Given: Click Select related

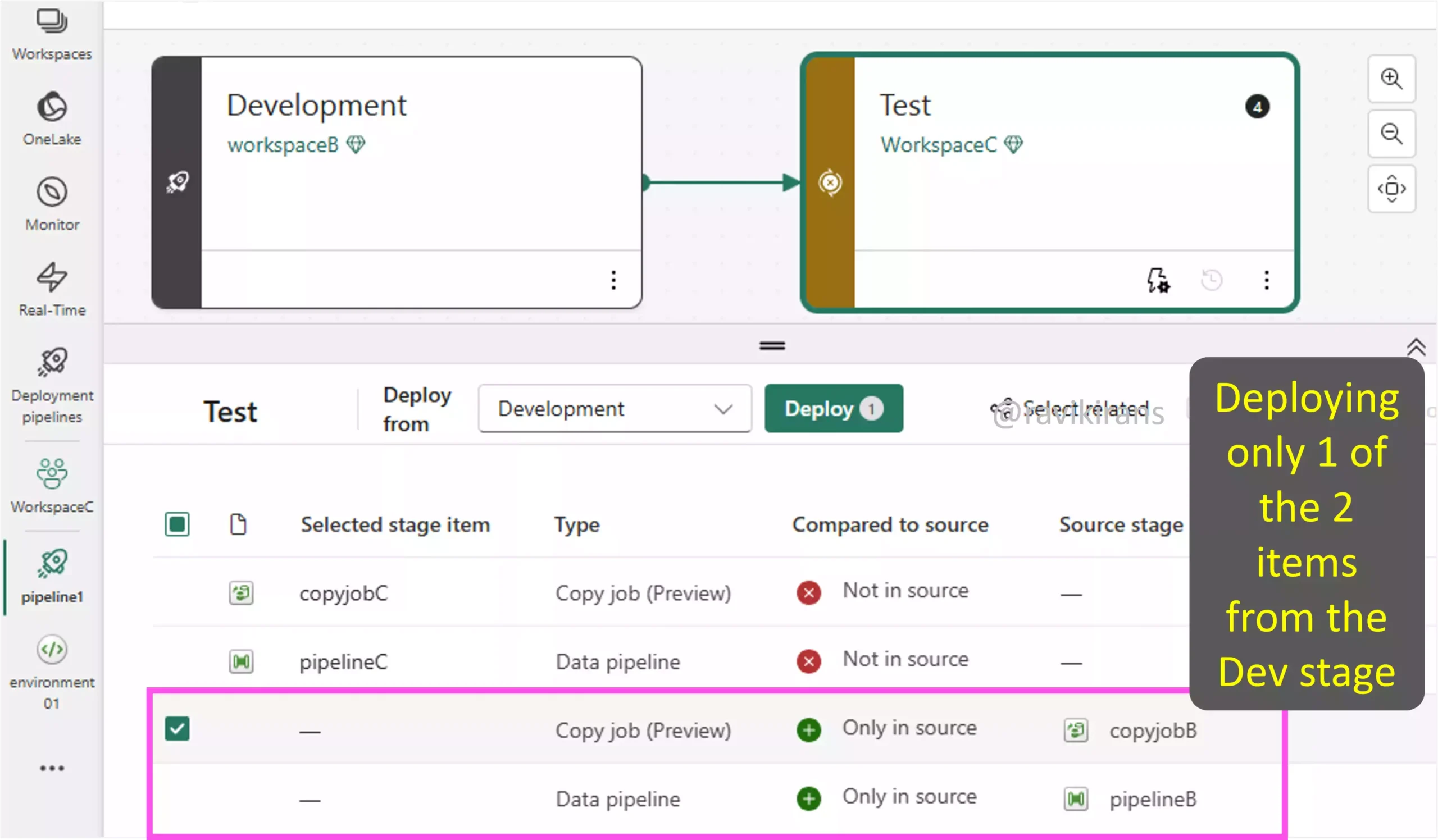Looking at the screenshot, I should (1069, 408).
